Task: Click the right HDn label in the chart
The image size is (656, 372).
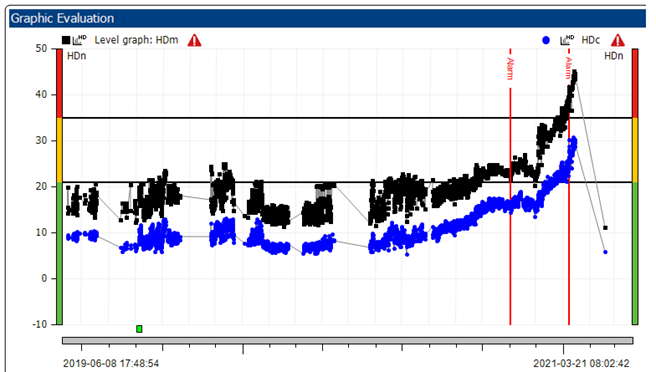Action: [x=613, y=56]
